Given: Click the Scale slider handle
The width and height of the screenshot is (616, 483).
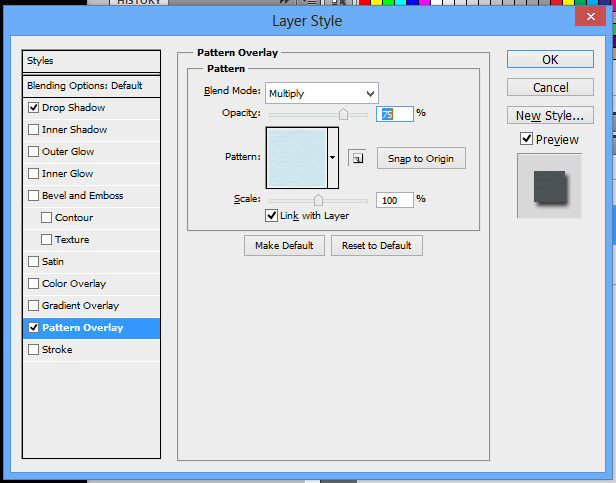Looking at the screenshot, I should 318,200.
